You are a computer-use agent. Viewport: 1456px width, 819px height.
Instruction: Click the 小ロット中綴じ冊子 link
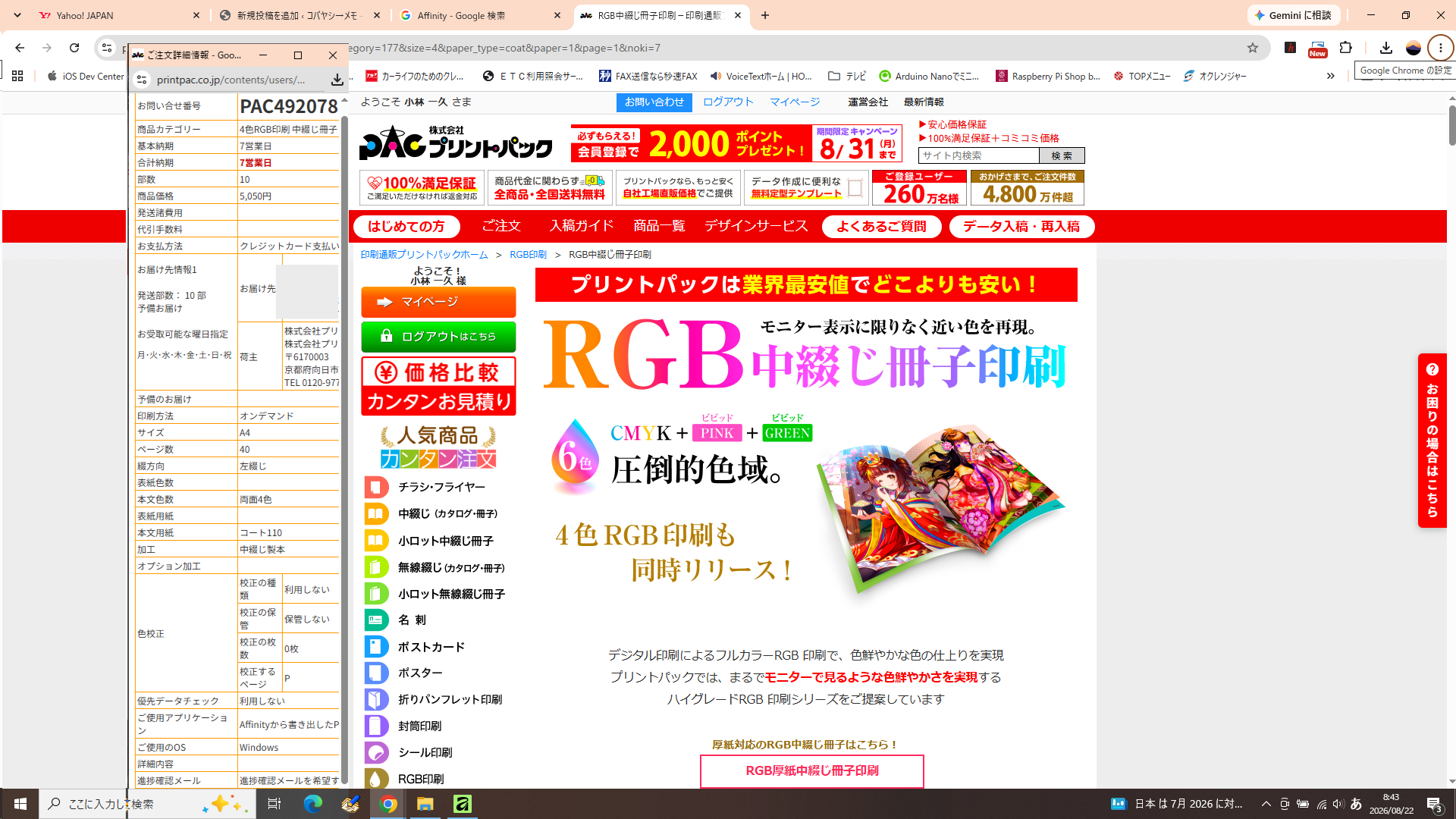coord(446,541)
